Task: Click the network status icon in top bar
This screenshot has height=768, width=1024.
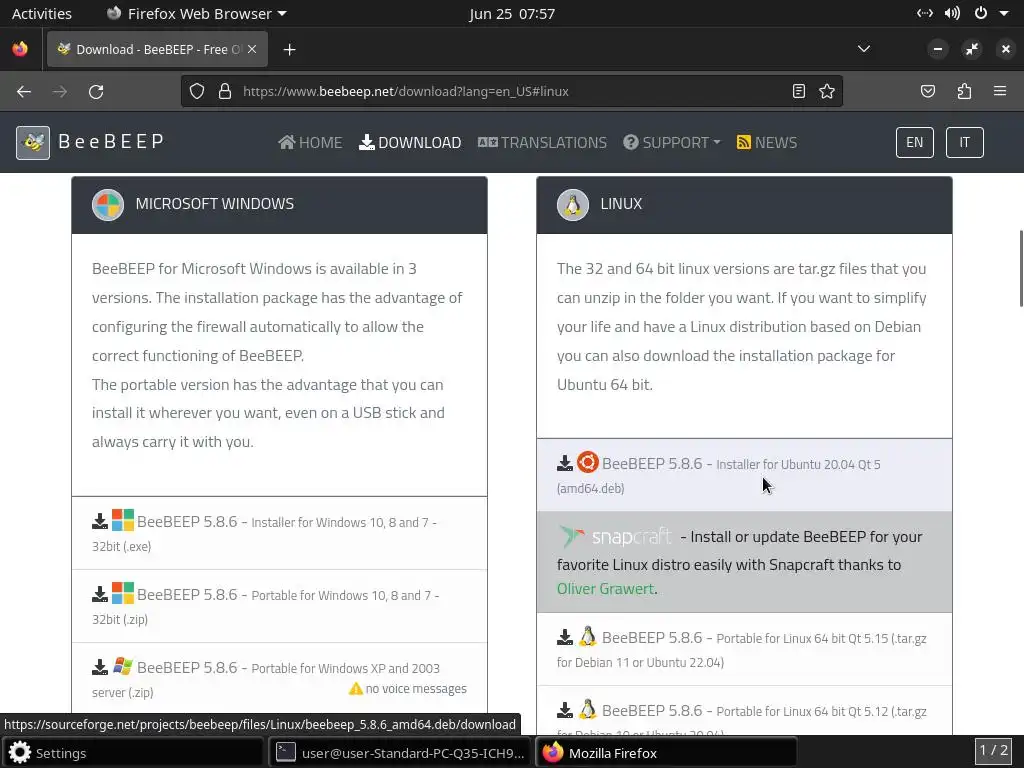Action: pos(925,13)
